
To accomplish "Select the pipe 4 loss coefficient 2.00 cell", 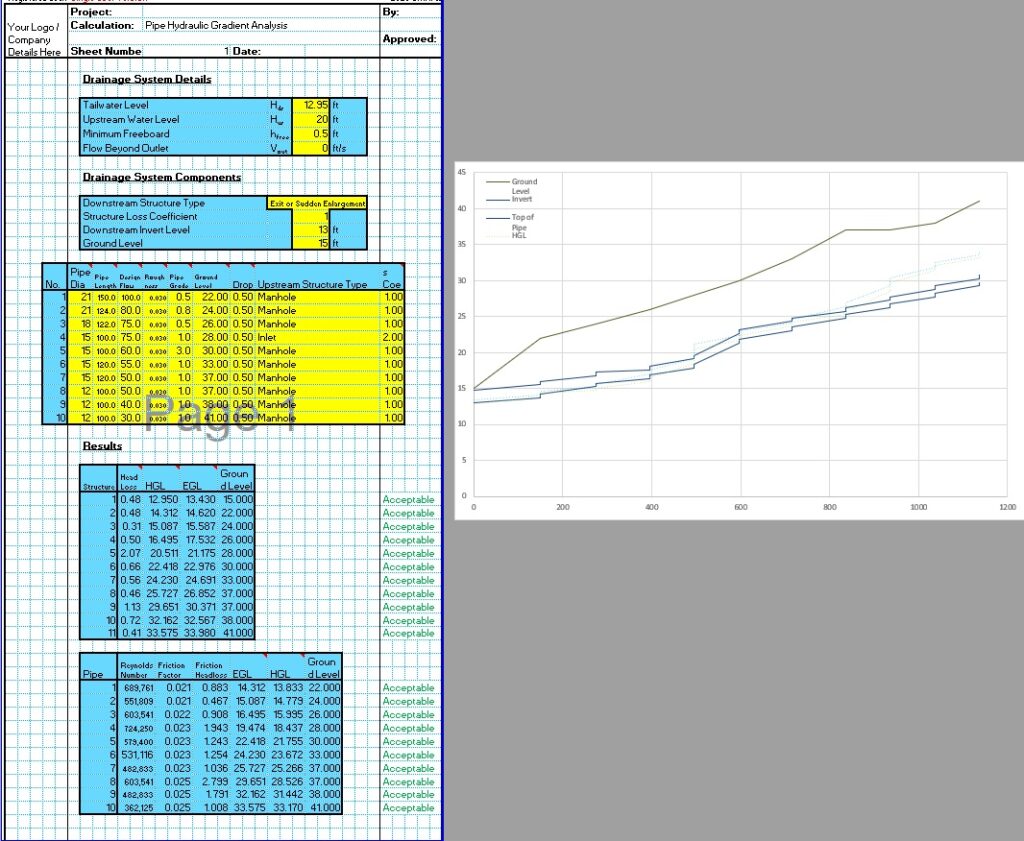I will tap(393, 338).
